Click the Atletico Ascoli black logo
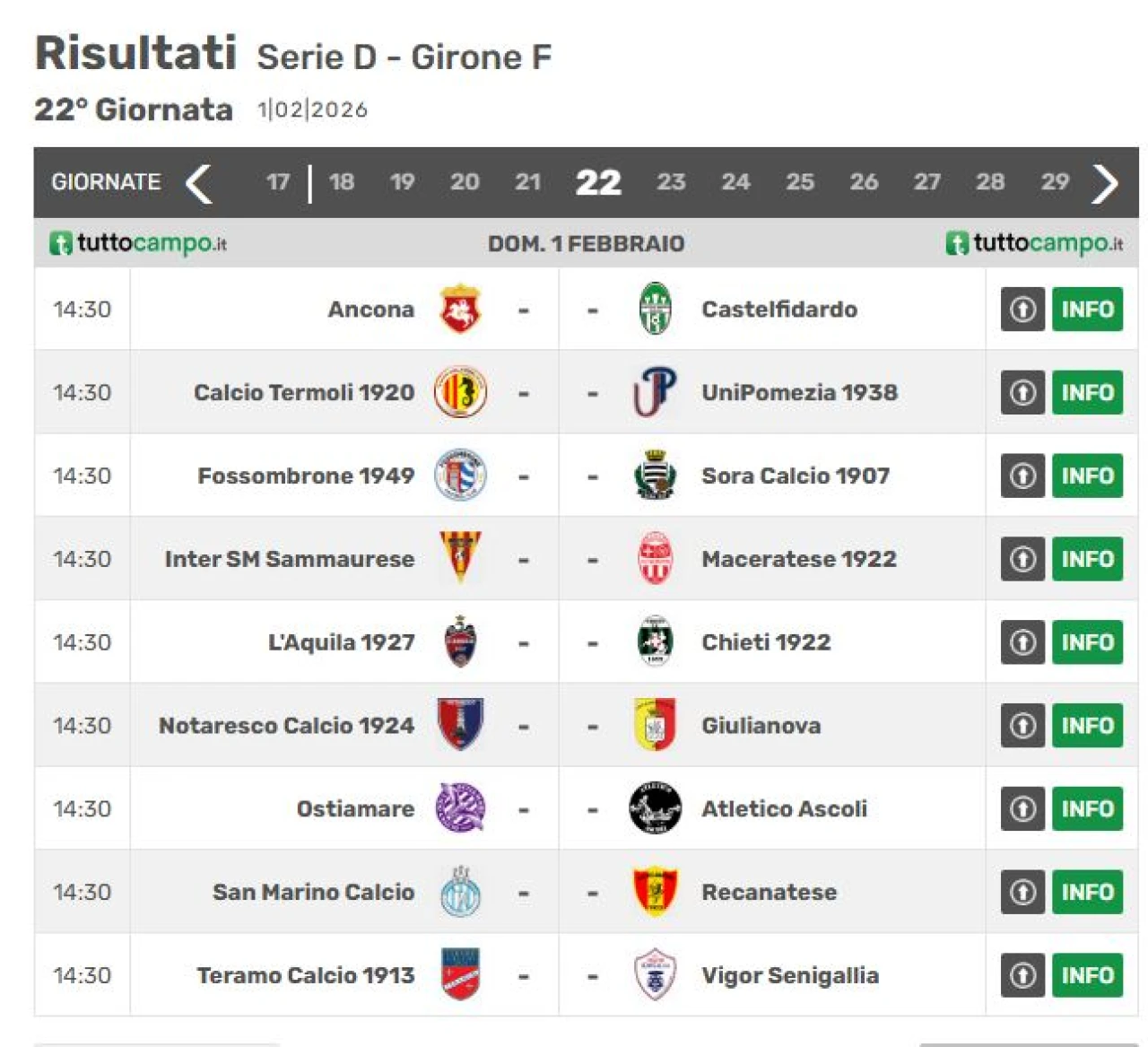The height and width of the screenshot is (1047, 1148). [x=655, y=808]
